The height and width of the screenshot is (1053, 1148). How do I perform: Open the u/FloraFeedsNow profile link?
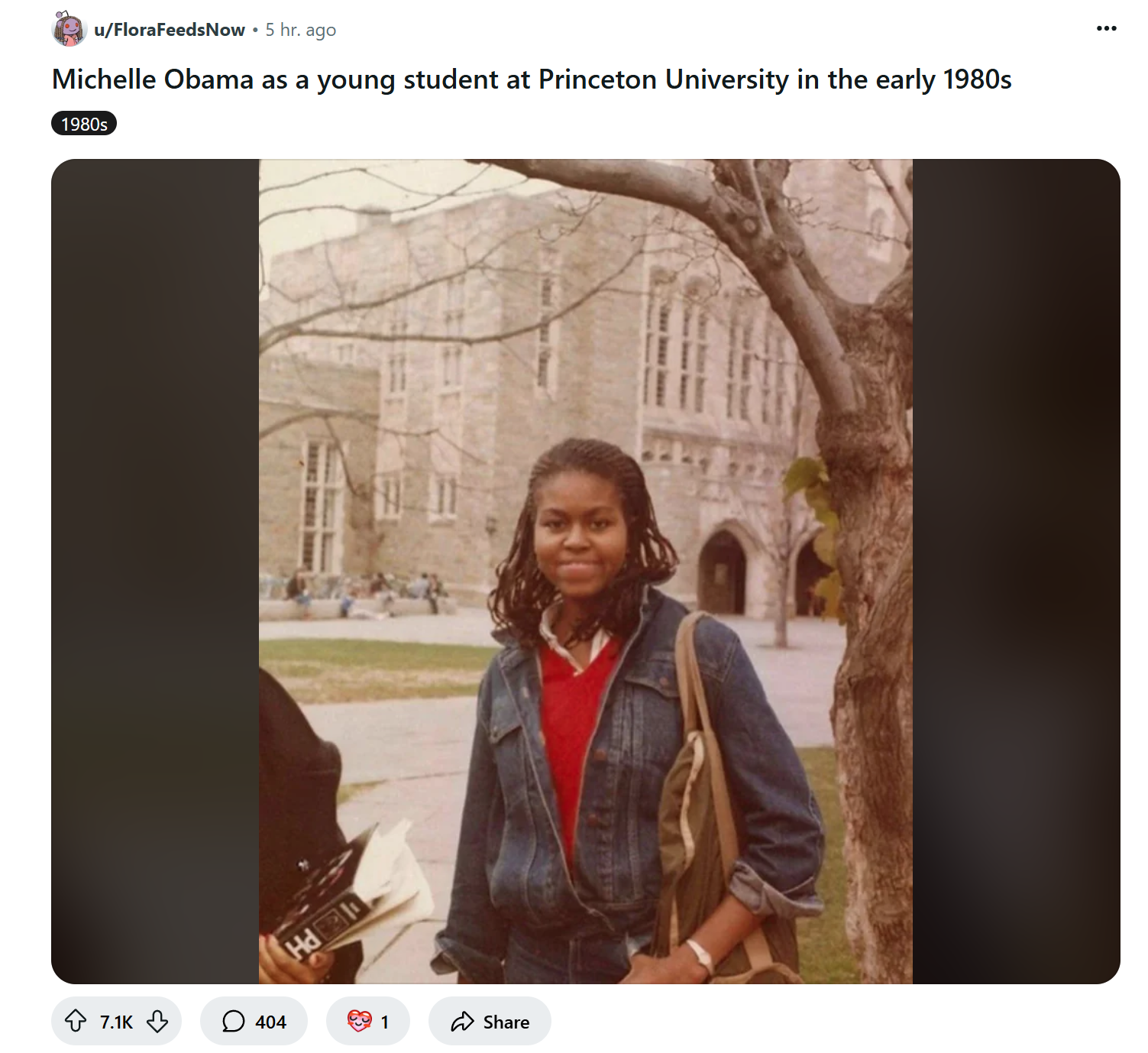click(x=170, y=30)
